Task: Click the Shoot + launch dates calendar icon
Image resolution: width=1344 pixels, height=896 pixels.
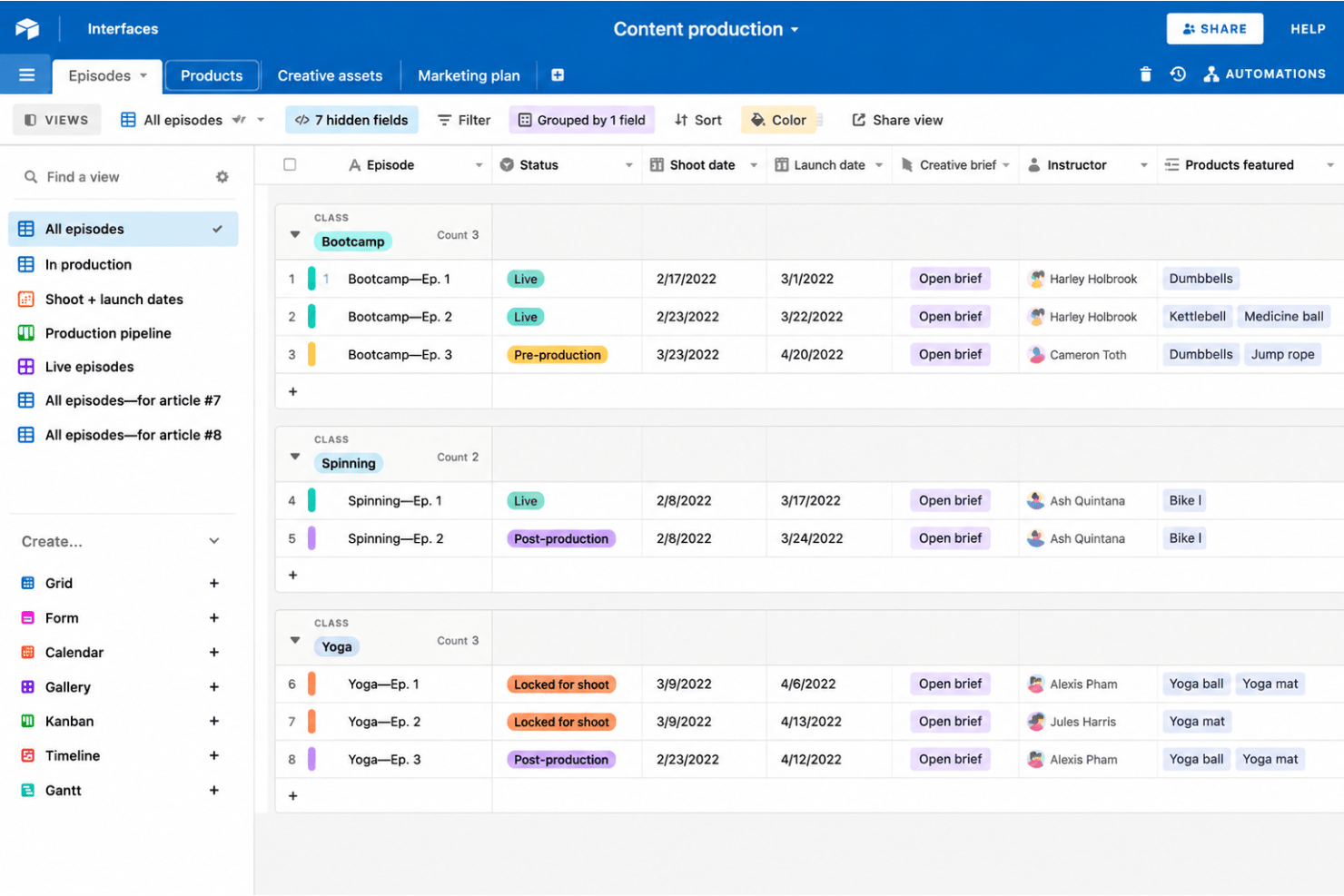Action: point(26,300)
